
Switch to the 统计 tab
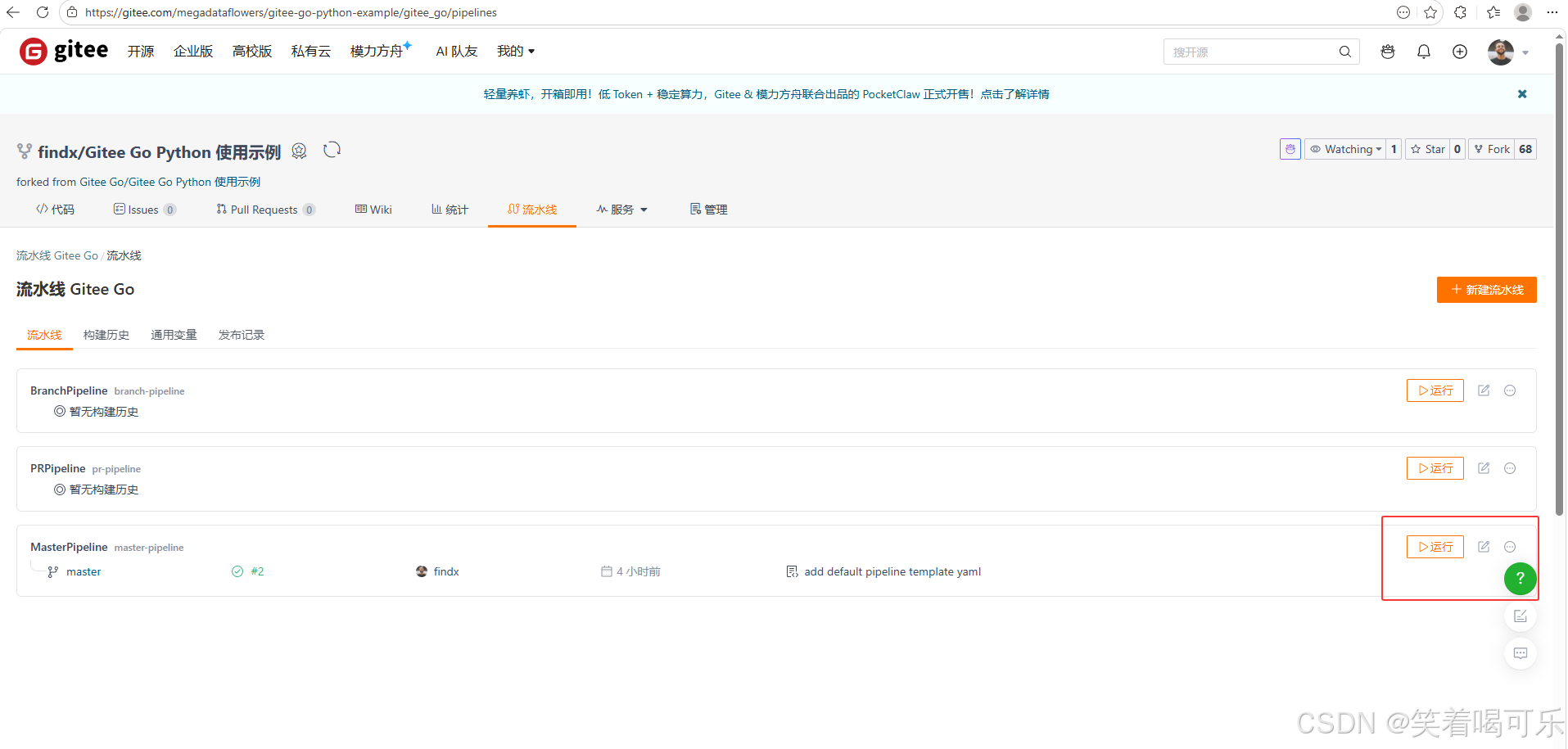pyautogui.click(x=450, y=210)
